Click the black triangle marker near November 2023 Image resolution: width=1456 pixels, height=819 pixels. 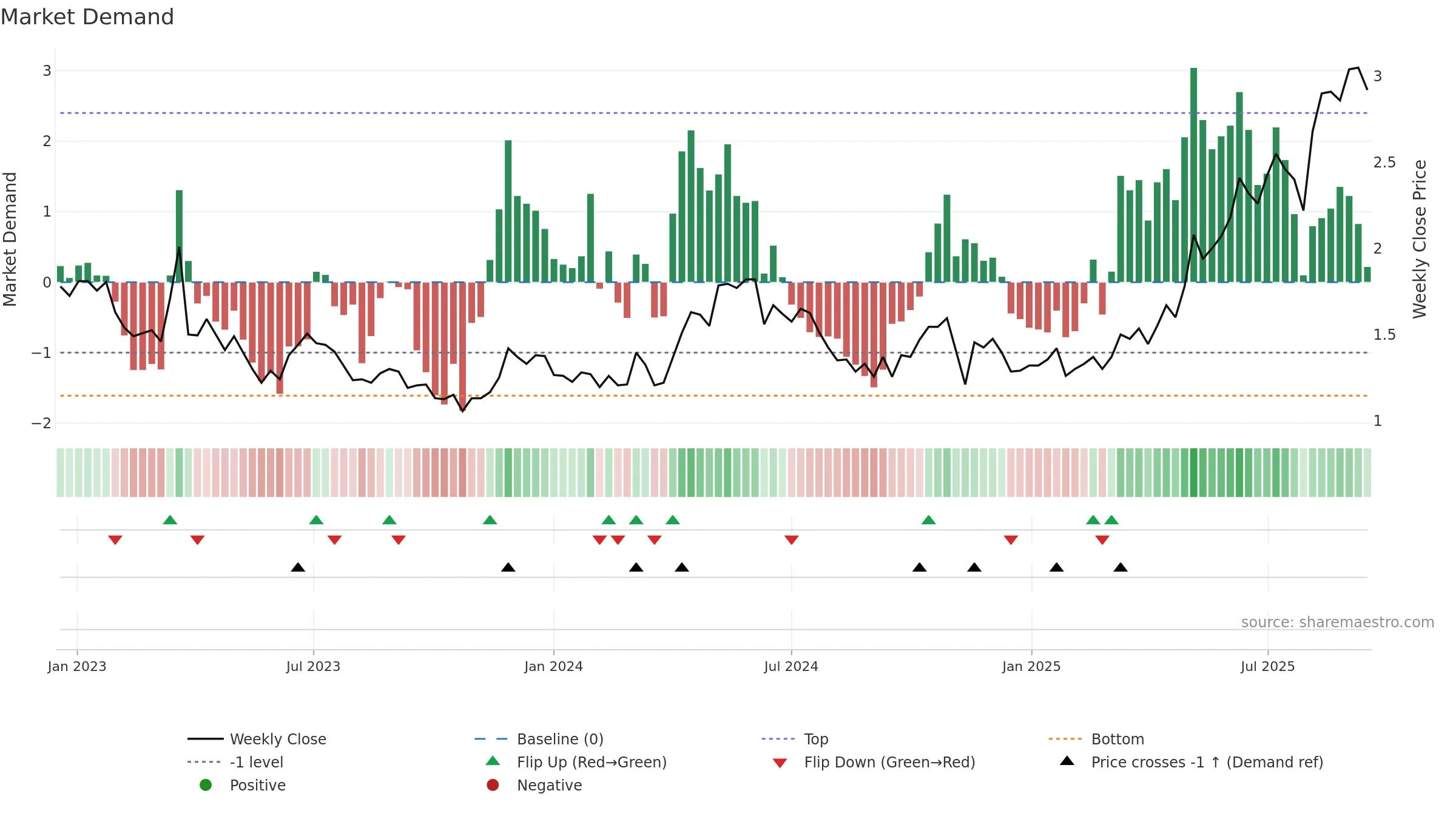point(508,567)
